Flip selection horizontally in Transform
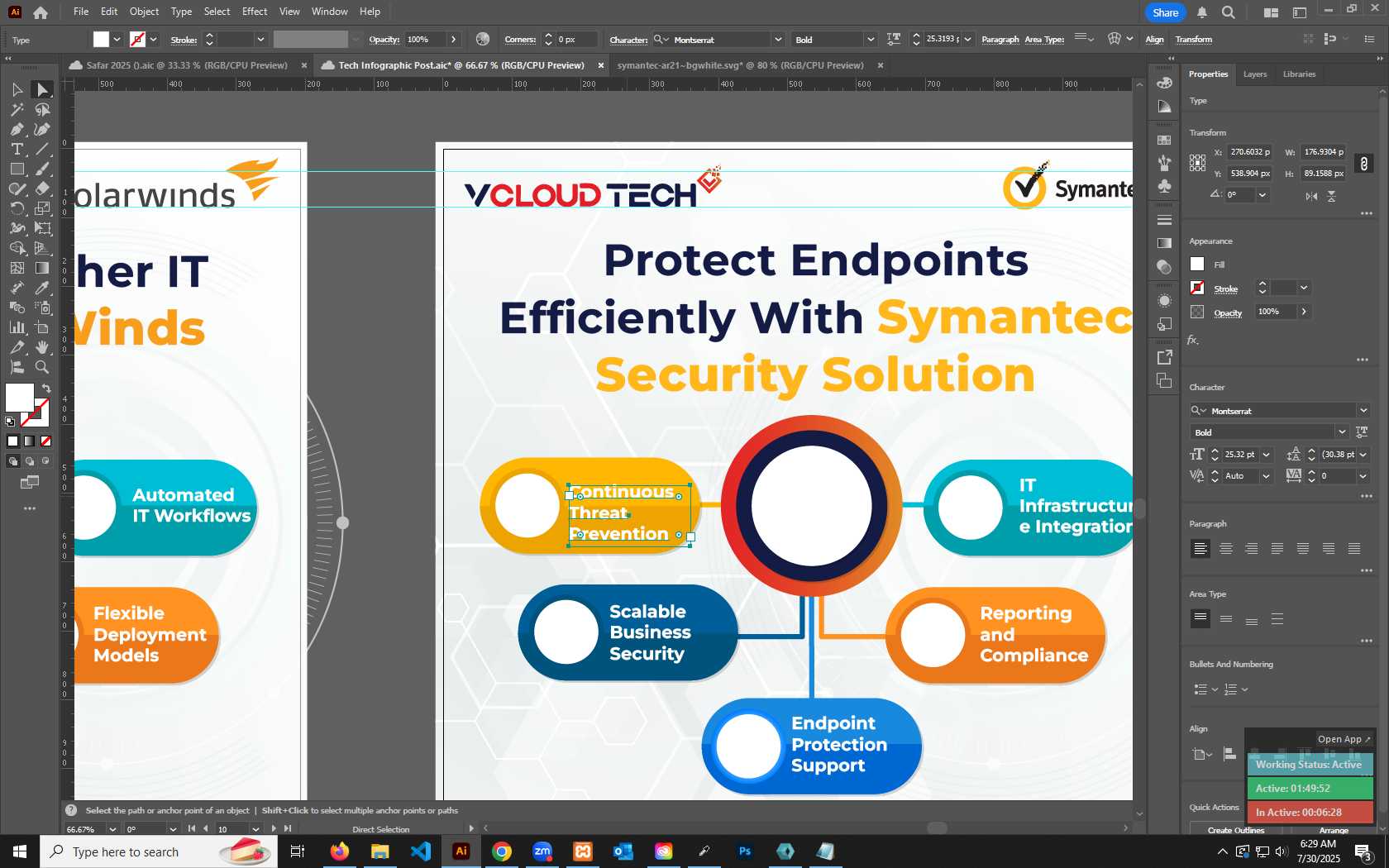 point(1311,196)
